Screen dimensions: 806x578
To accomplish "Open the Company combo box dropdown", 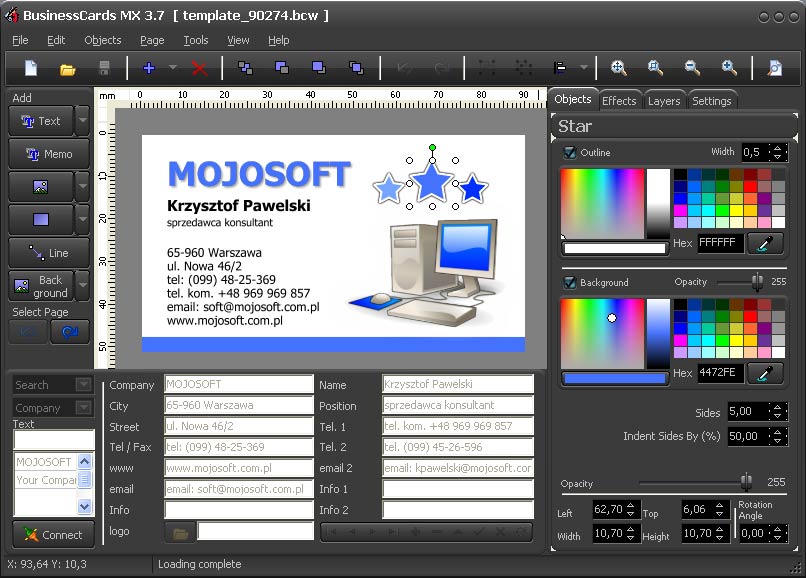I will click(x=83, y=407).
